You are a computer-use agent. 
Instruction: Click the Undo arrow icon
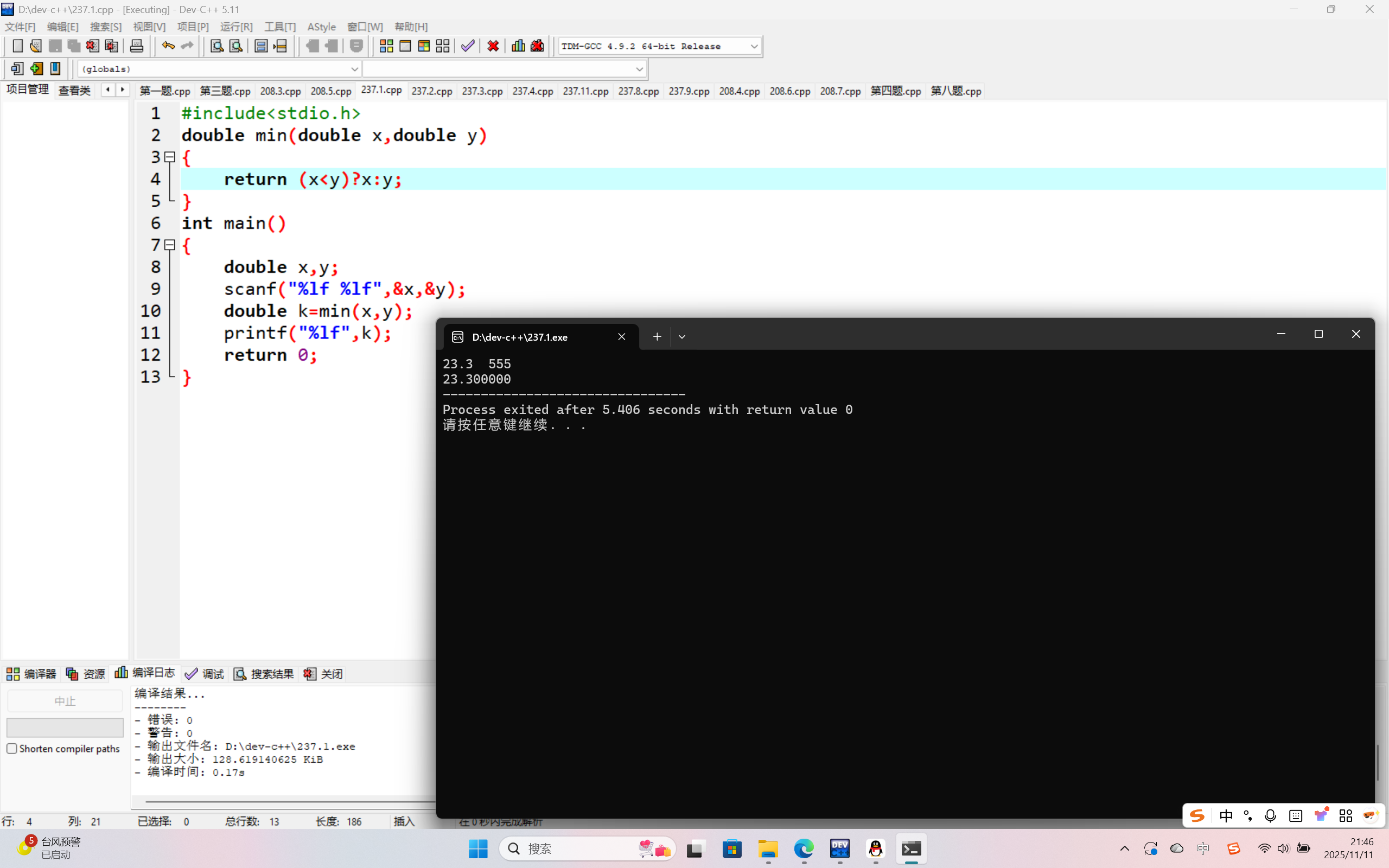pos(168,46)
